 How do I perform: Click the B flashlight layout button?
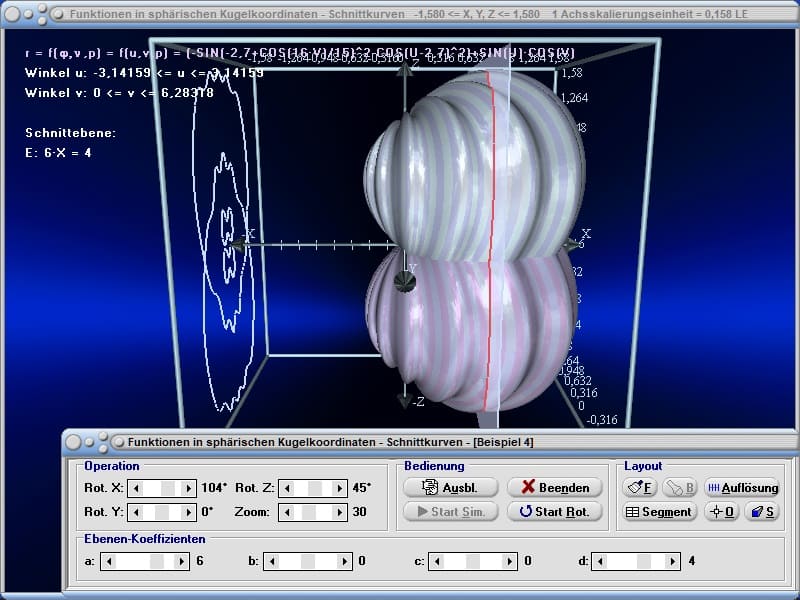pyautogui.click(x=680, y=488)
